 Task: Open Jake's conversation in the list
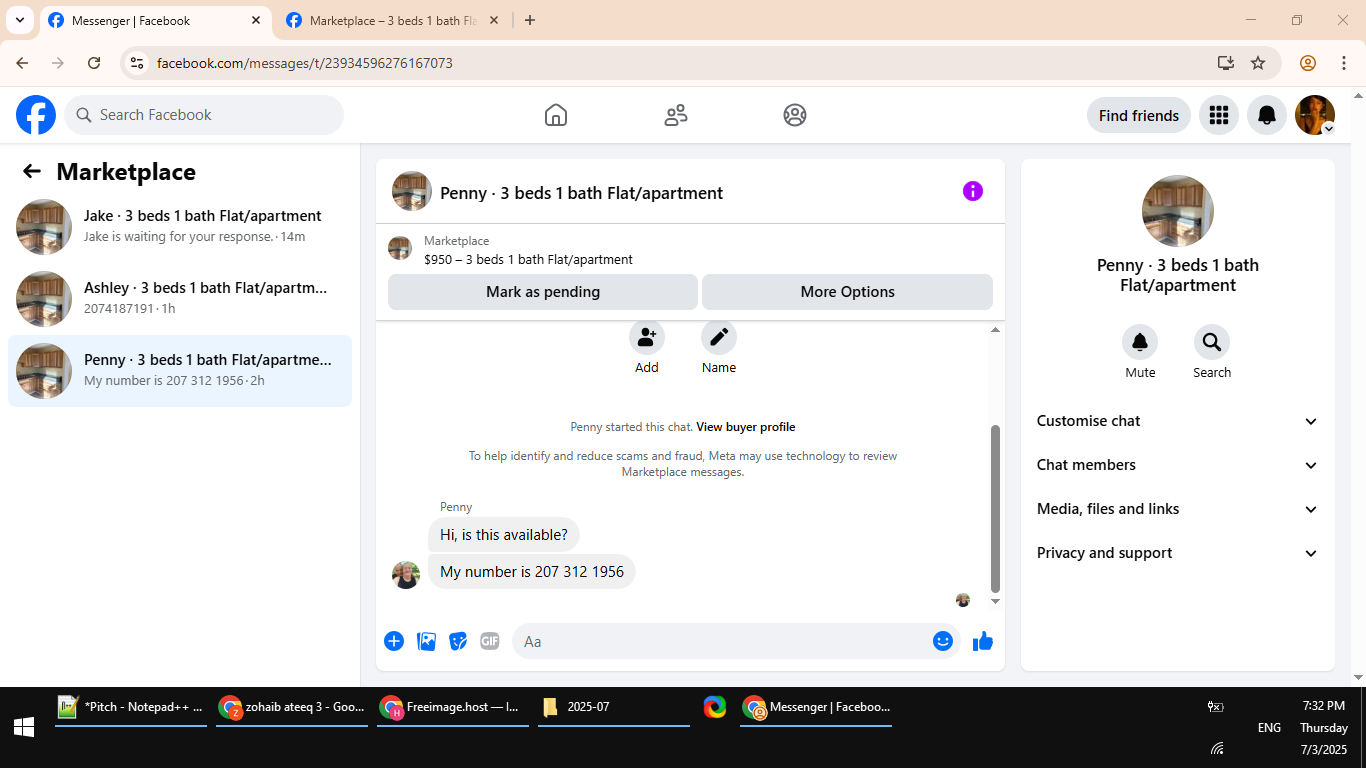coord(180,227)
